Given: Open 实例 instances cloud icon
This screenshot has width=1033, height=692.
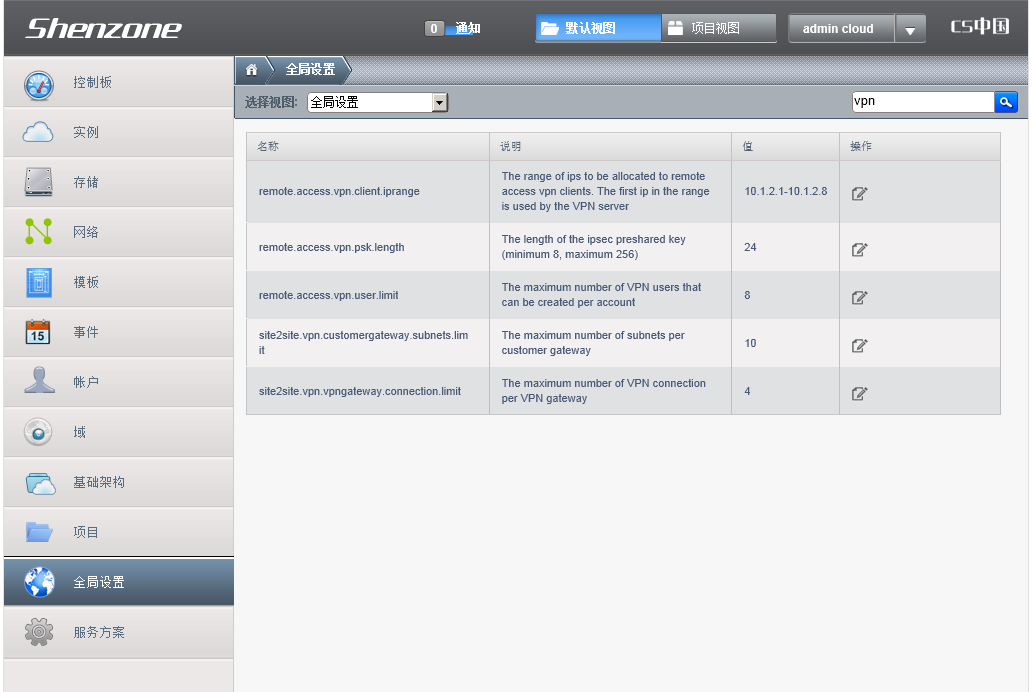Looking at the screenshot, I should (38, 133).
